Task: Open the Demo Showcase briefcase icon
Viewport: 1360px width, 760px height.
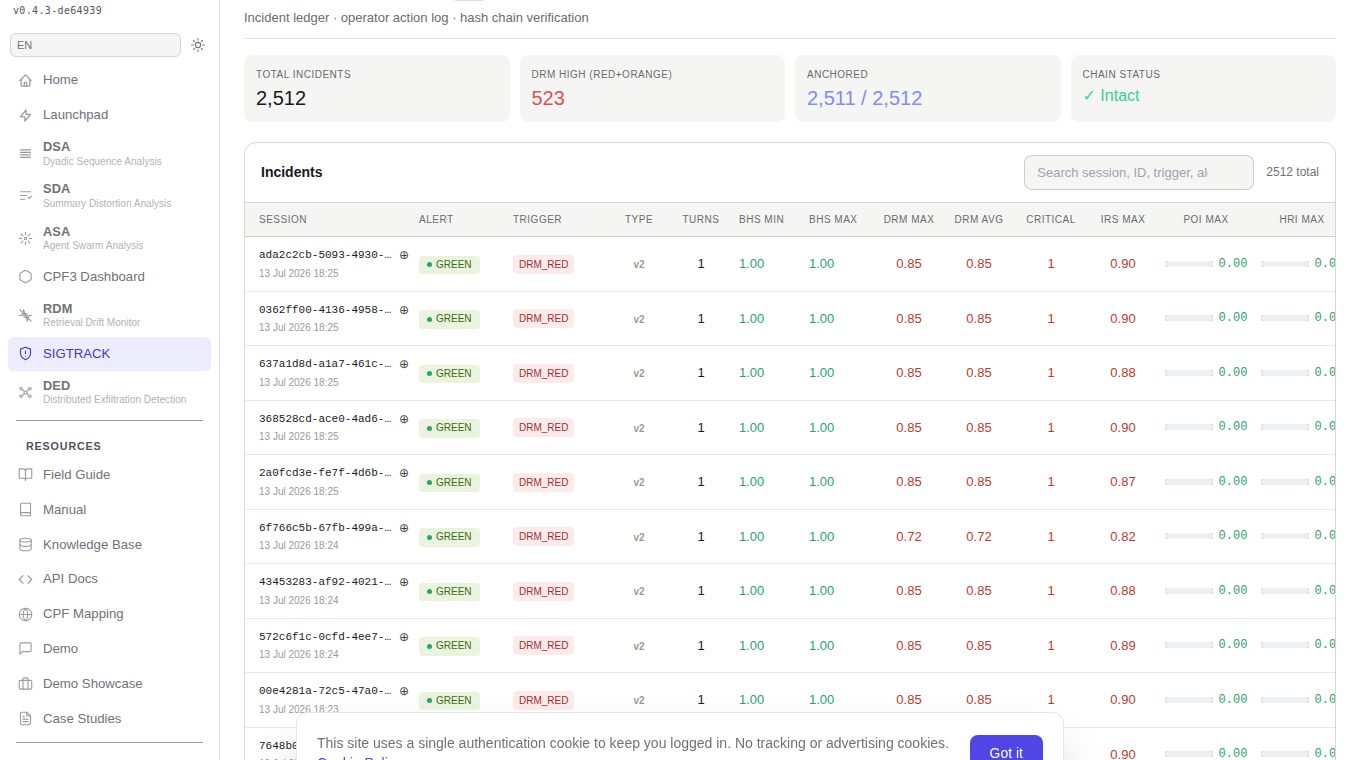Action: coord(25,684)
